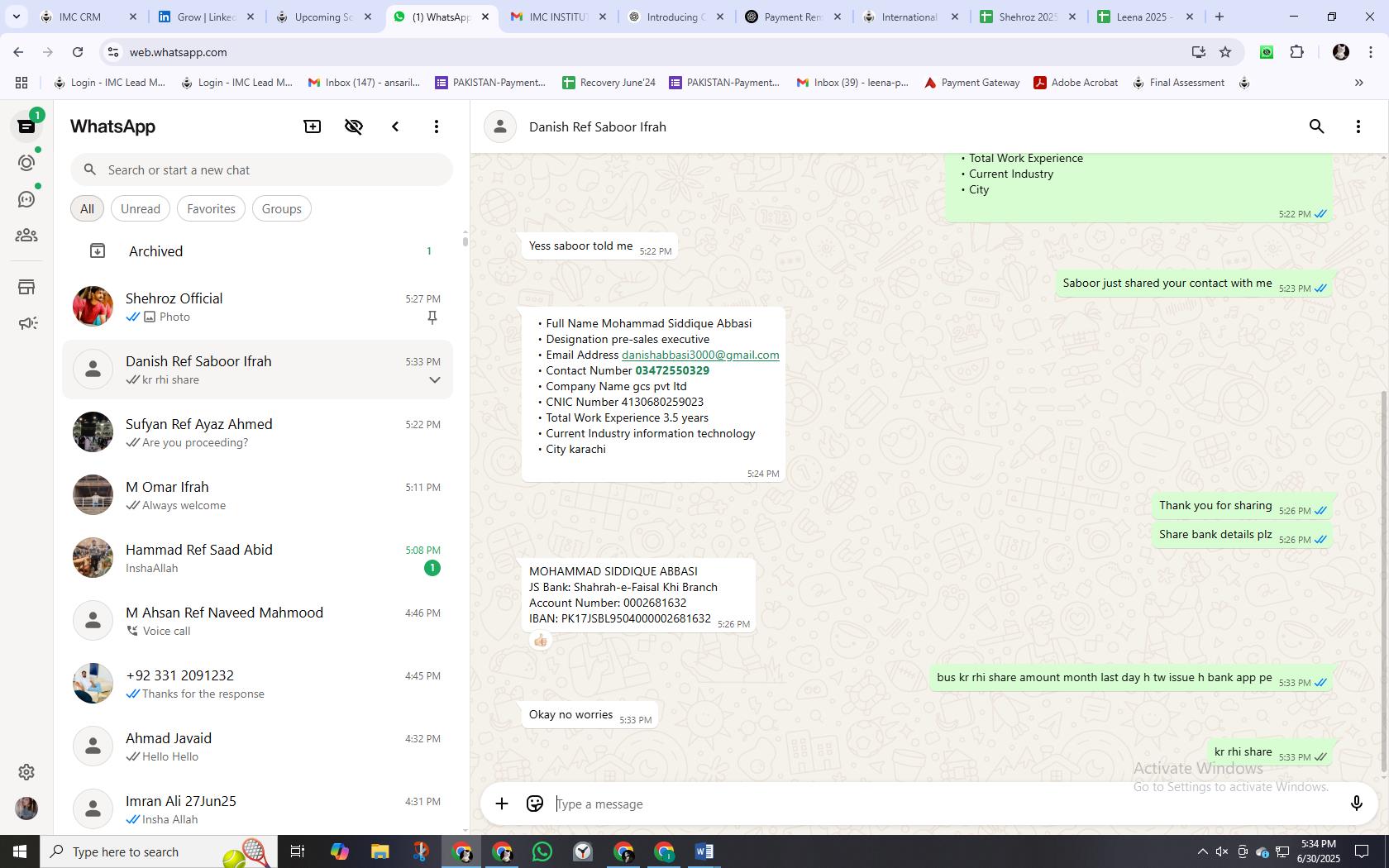The width and height of the screenshot is (1389, 868).
Task: Open the emoji and sticker picker
Action: click(x=535, y=804)
